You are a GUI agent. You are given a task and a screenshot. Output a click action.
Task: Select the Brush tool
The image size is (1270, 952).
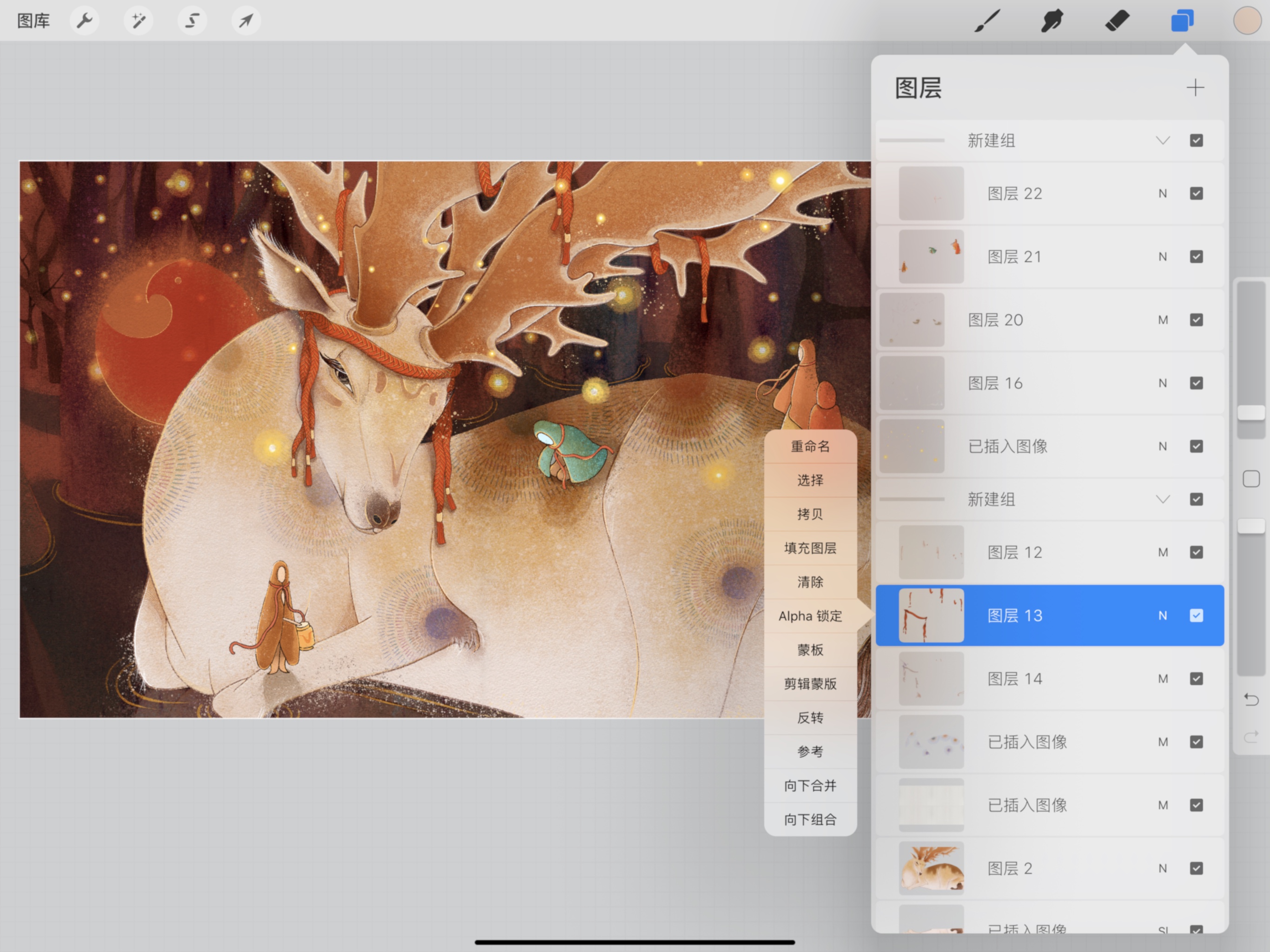pyautogui.click(x=987, y=21)
